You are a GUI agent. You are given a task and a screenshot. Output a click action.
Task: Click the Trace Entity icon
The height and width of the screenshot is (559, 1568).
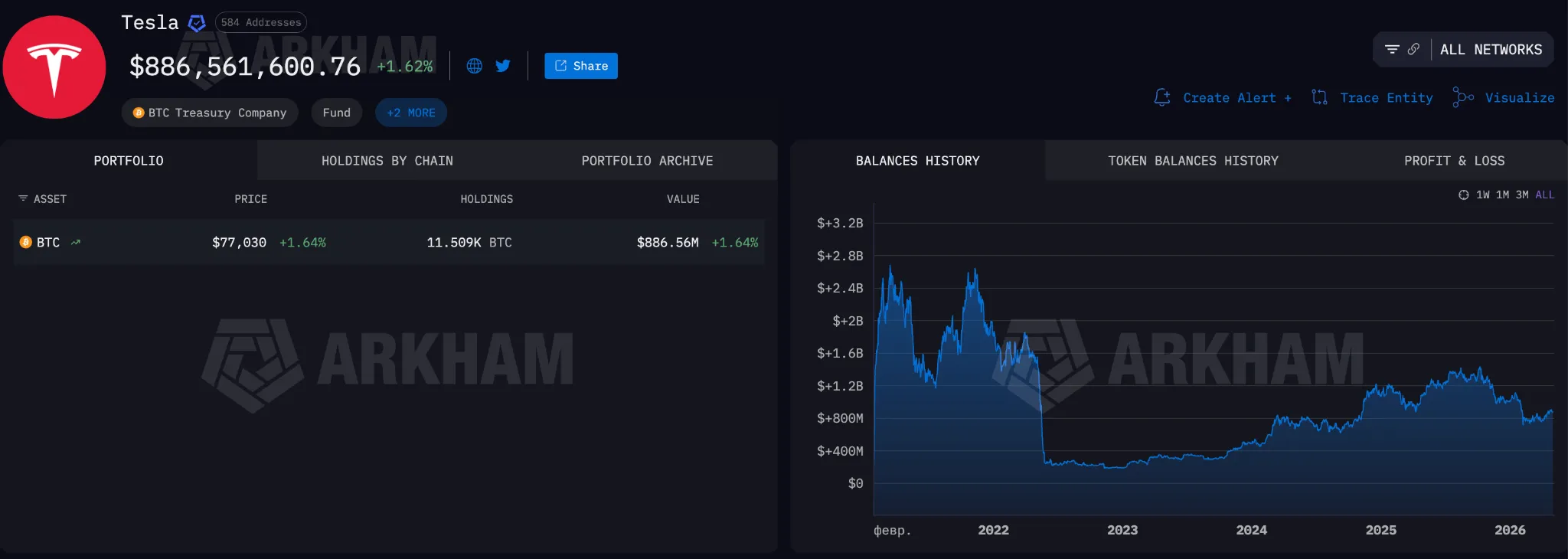click(1319, 97)
